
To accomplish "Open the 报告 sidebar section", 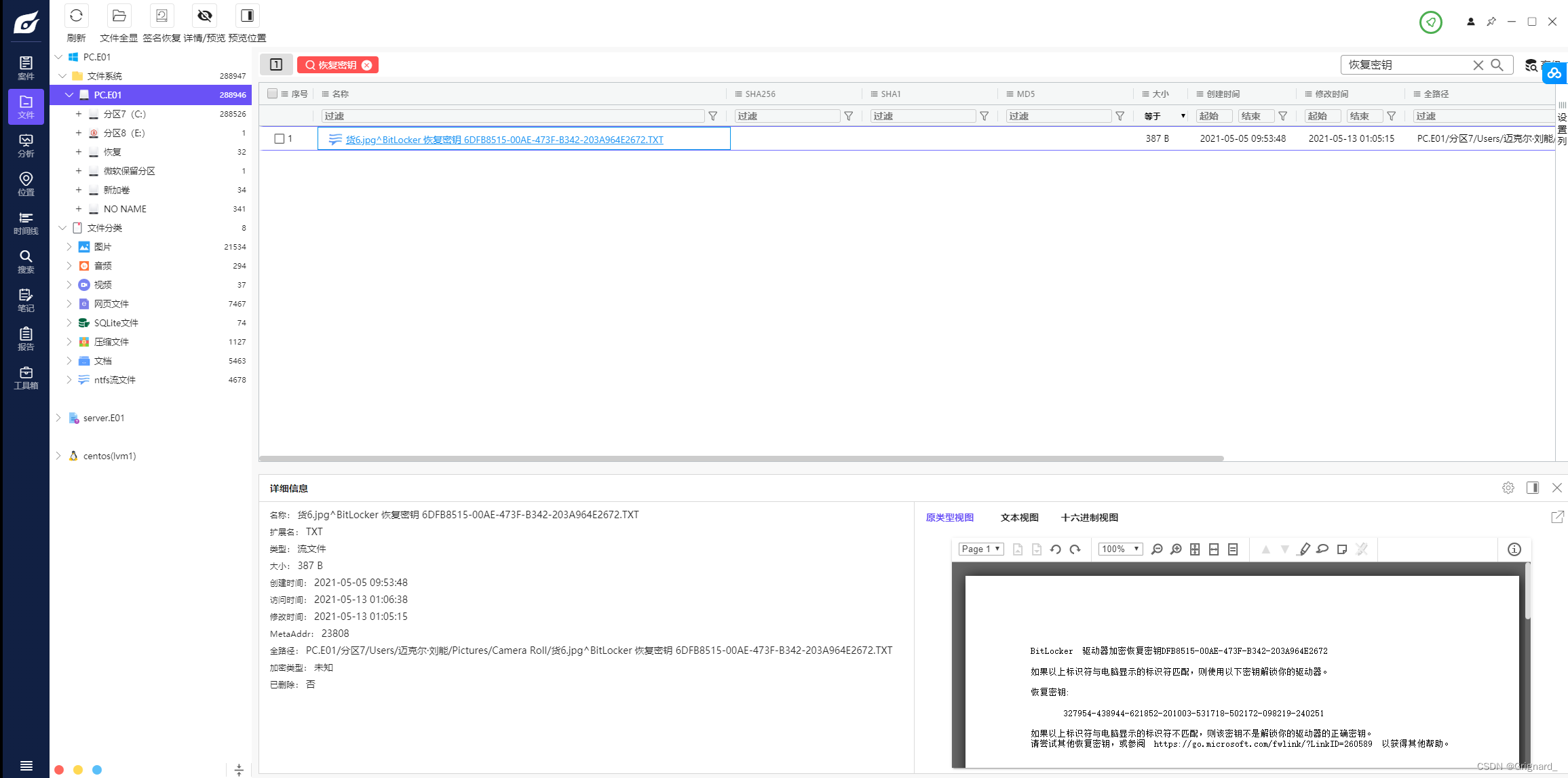I will pos(26,338).
